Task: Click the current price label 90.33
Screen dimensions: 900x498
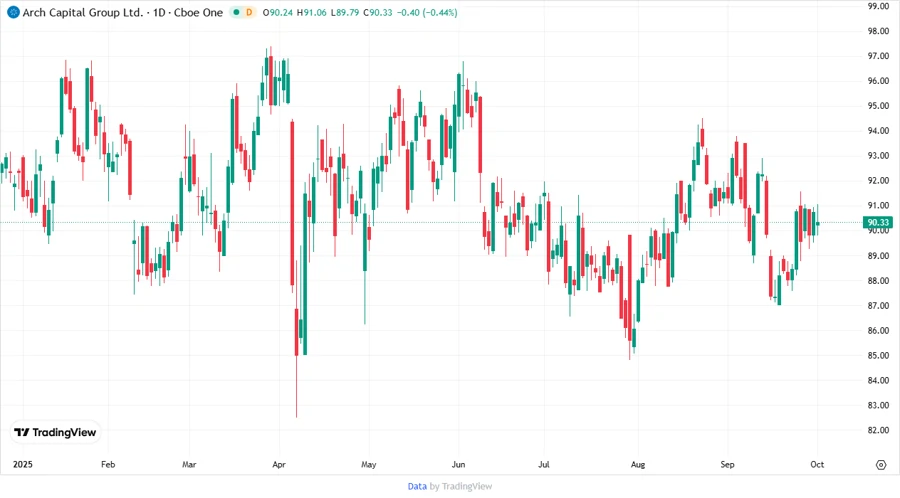Action: (878, 222)
